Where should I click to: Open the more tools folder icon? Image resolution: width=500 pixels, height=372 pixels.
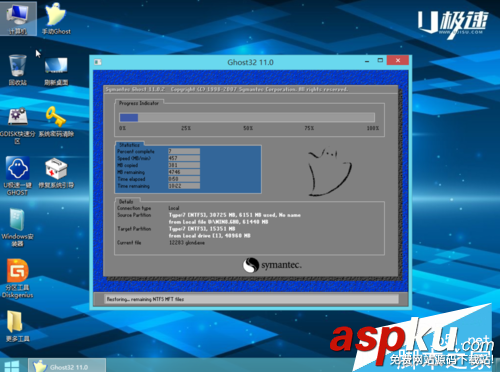17,327
